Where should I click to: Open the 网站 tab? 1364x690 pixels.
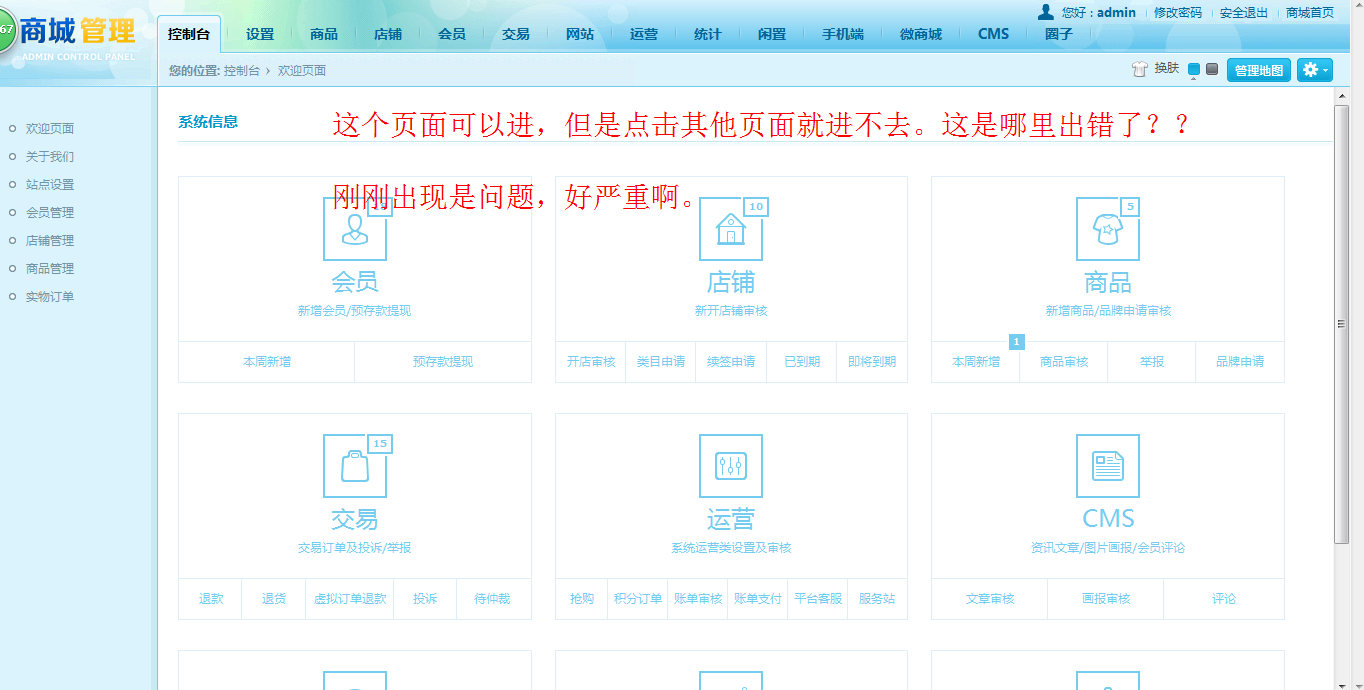pyautogui.click(x=580, y=34)
